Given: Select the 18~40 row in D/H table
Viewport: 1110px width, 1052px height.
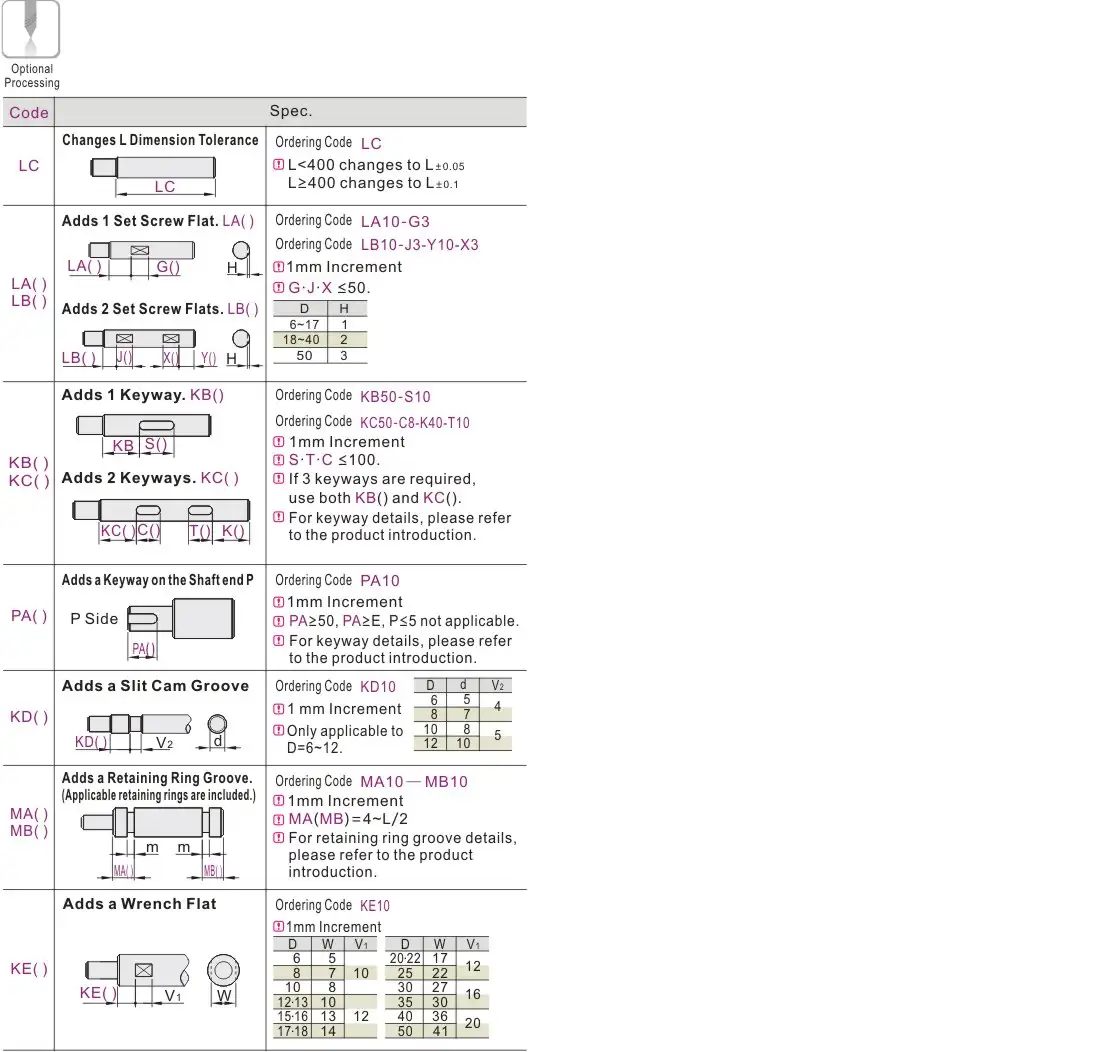Looking at the screenshot, I should 320,339.
